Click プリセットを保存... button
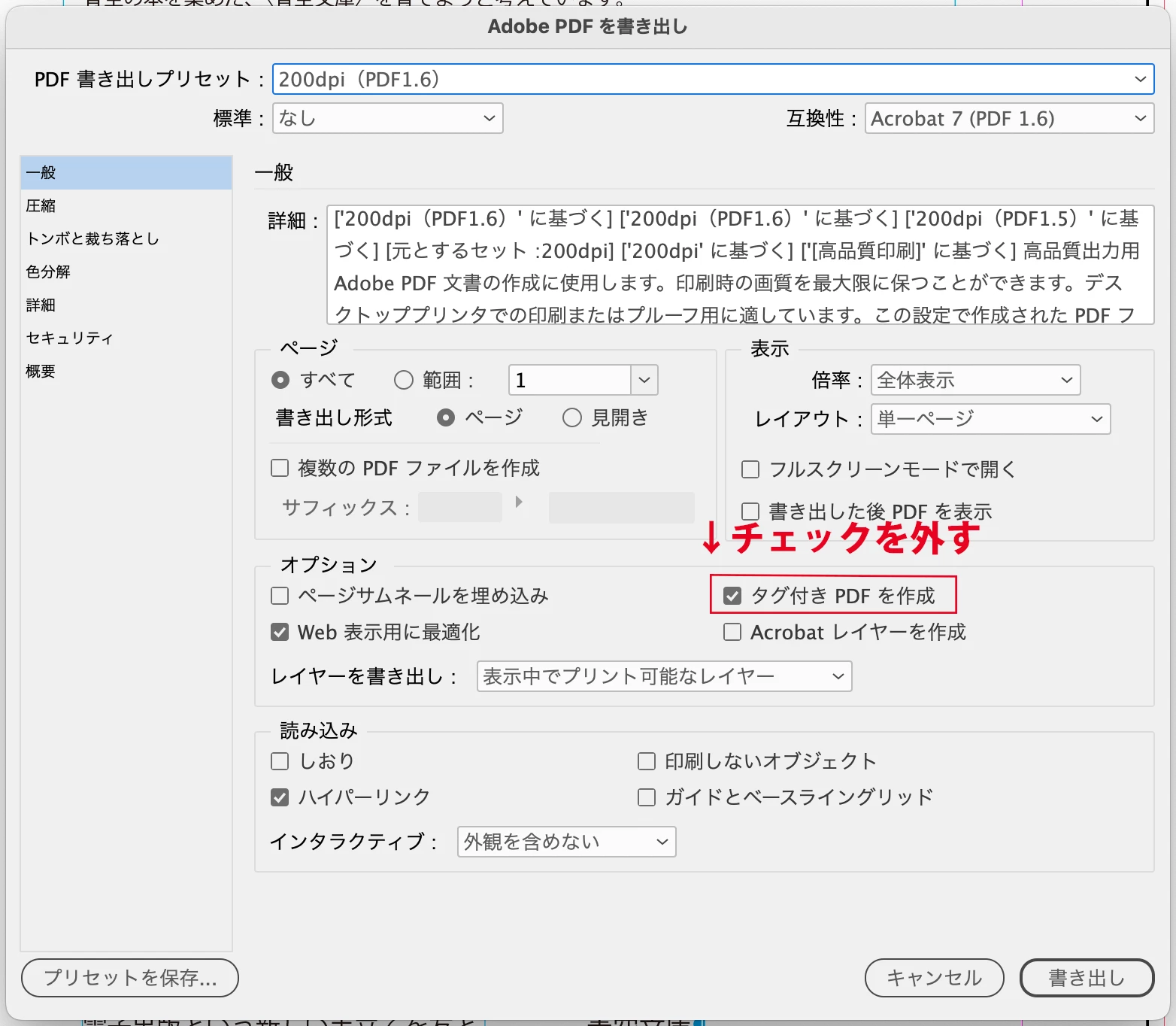Viewport: 1176px width, 1026px height. click(x=130, y=978)
